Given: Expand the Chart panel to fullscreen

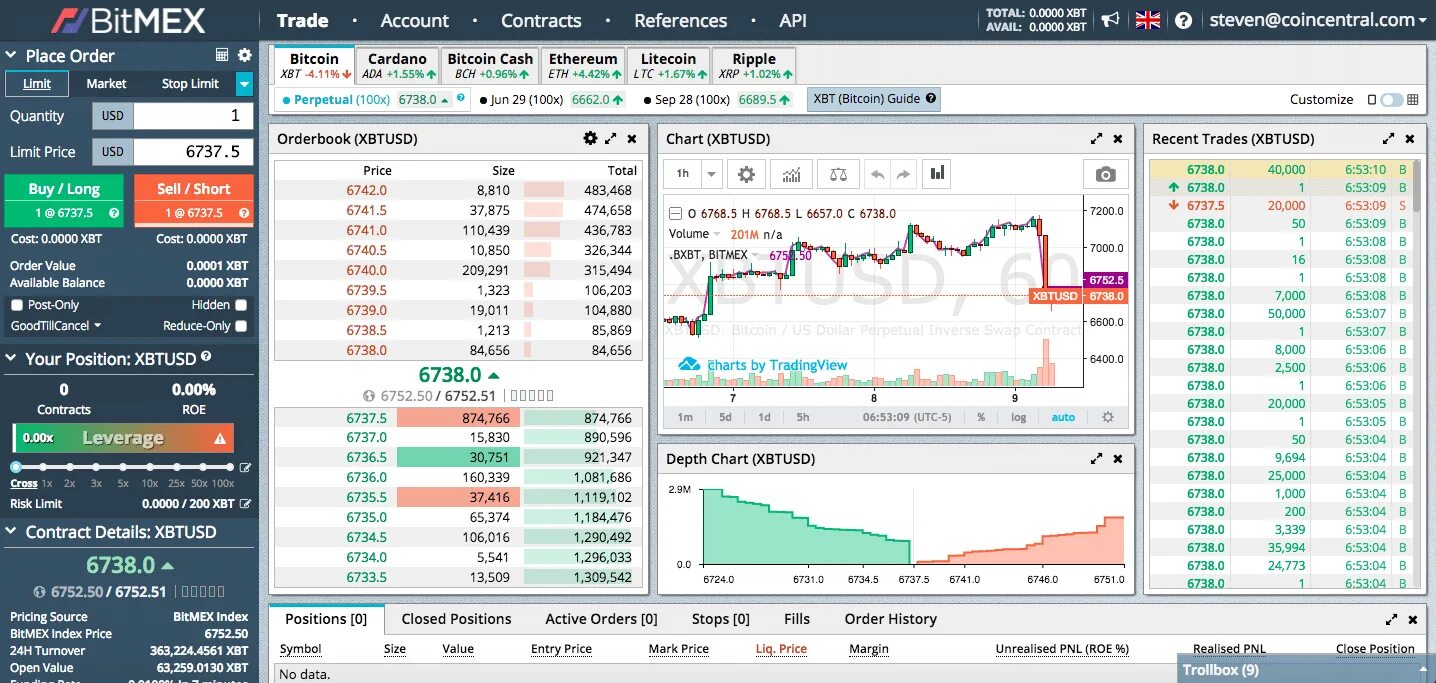Looking at the screenshot, I should pos(1097,139).
